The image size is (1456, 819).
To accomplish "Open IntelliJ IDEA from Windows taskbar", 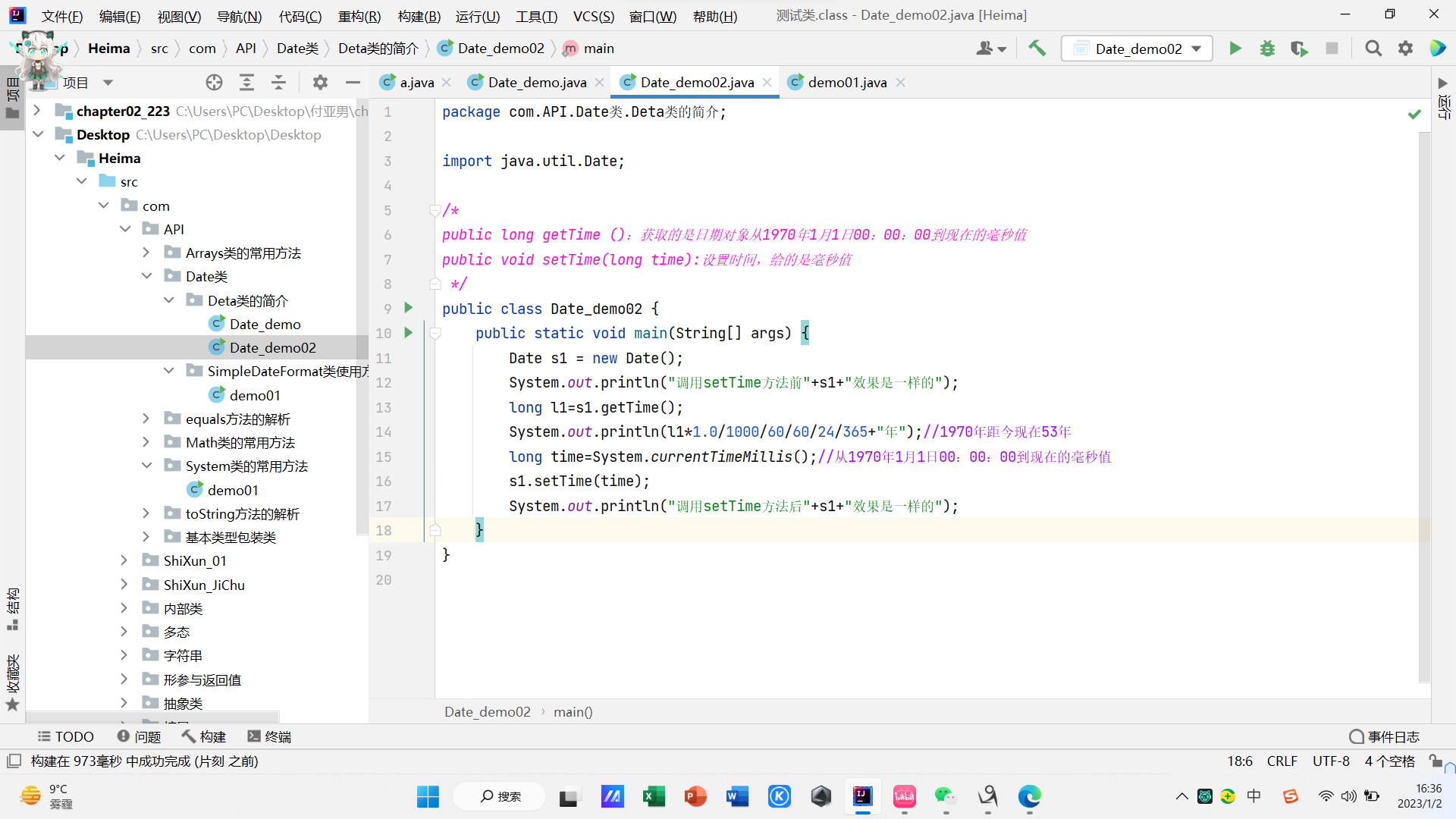I will pyautogui.click(x=862, y=796).
